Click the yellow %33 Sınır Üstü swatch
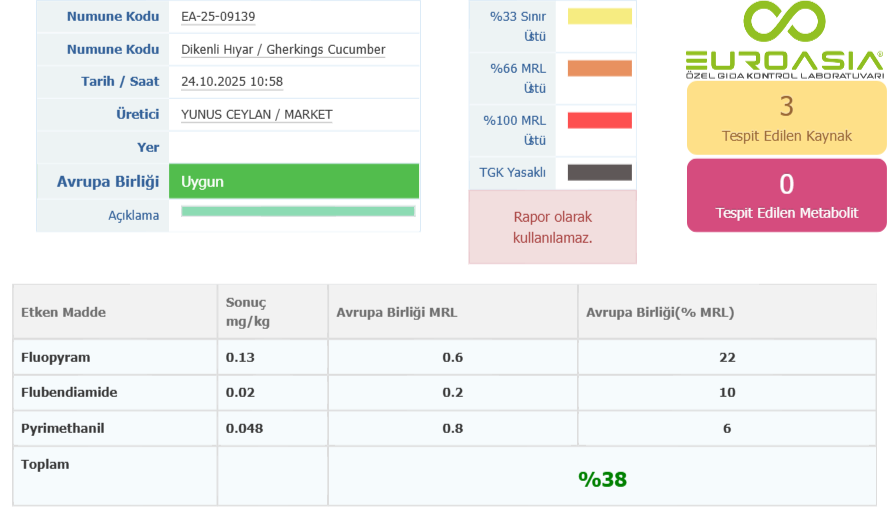This screenshot has height=526, width=889. [600, 16]
